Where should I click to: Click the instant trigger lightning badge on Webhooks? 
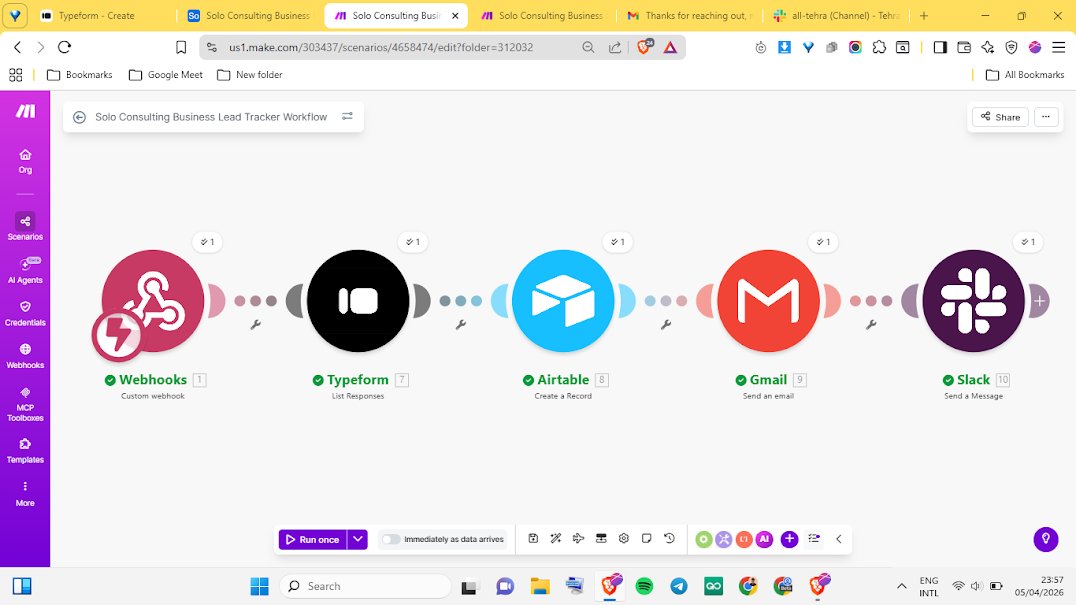pyautogui.click(x=118, y=335)
